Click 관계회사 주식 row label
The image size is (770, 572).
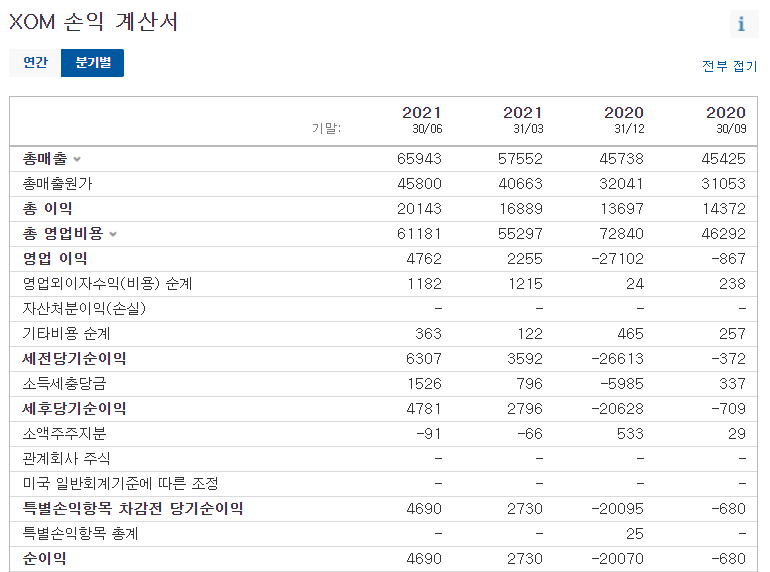pos(66,459)
